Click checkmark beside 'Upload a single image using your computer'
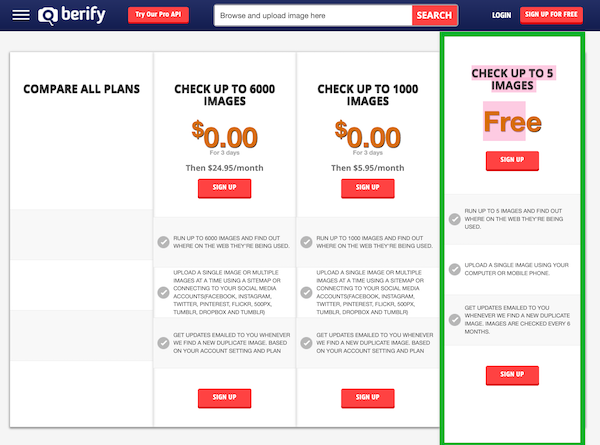The image size is (600, 445). tap(455, 269)
